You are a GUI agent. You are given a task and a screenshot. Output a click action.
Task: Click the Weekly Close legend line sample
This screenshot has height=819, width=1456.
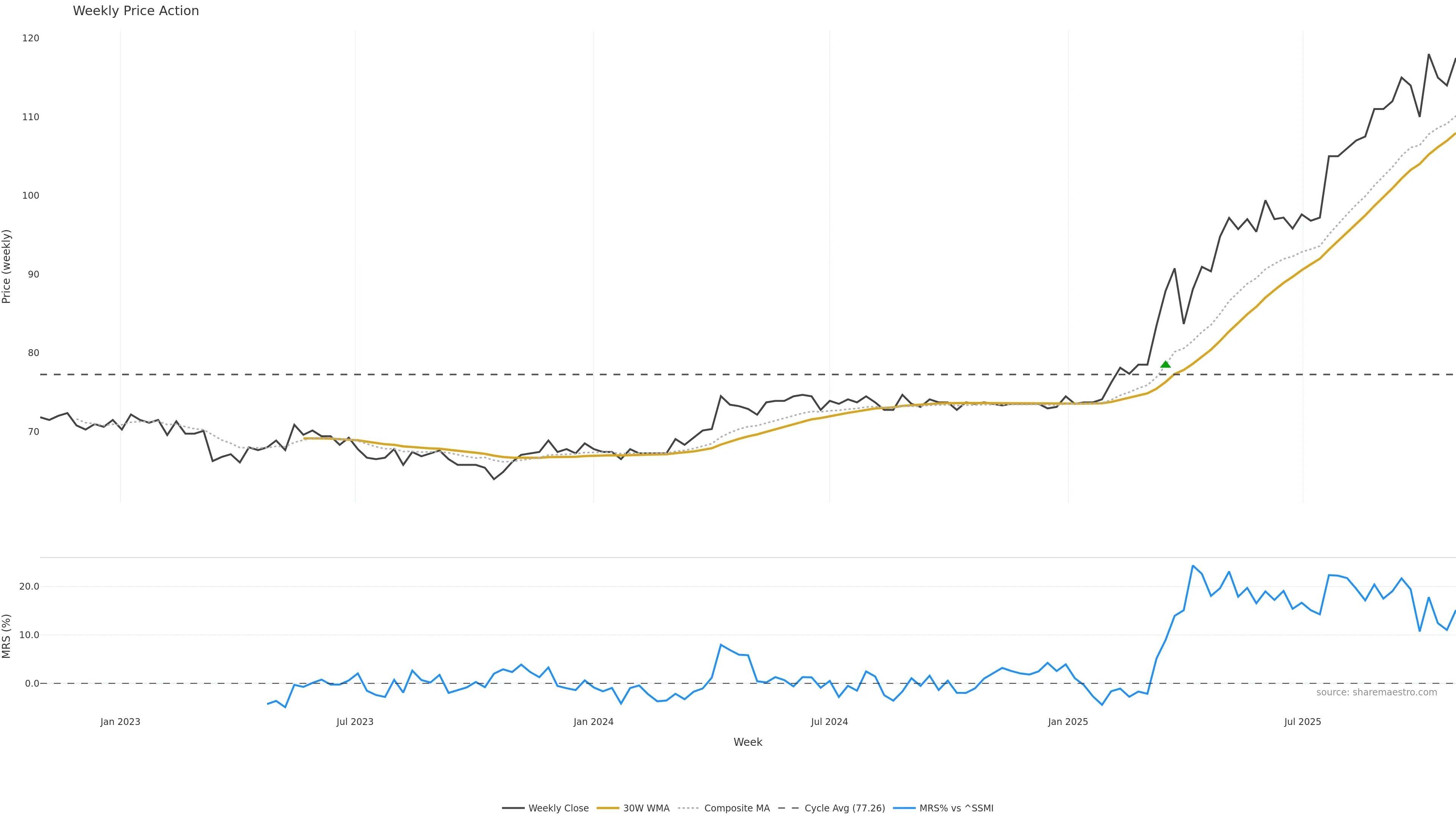(513, 808)
